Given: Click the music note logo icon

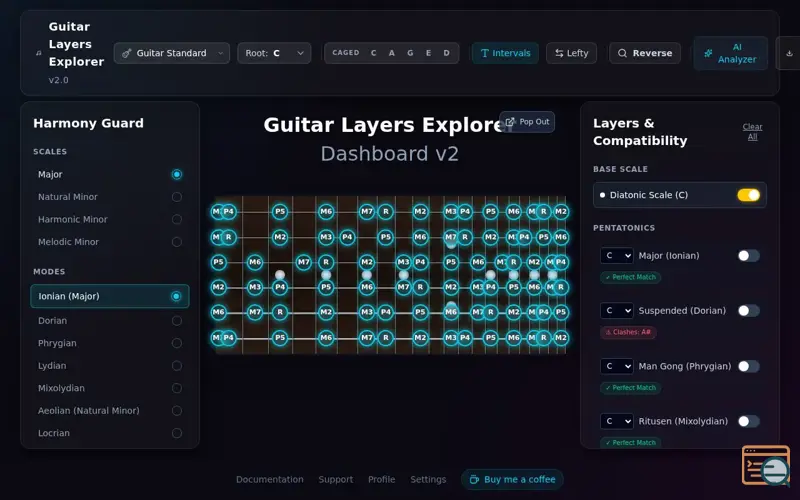Looking at the screenshot, I should point(38,53).
